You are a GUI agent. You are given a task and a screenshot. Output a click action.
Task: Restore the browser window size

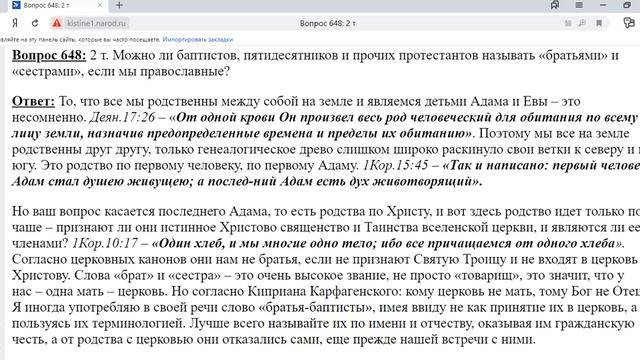[x=627, y=5]
